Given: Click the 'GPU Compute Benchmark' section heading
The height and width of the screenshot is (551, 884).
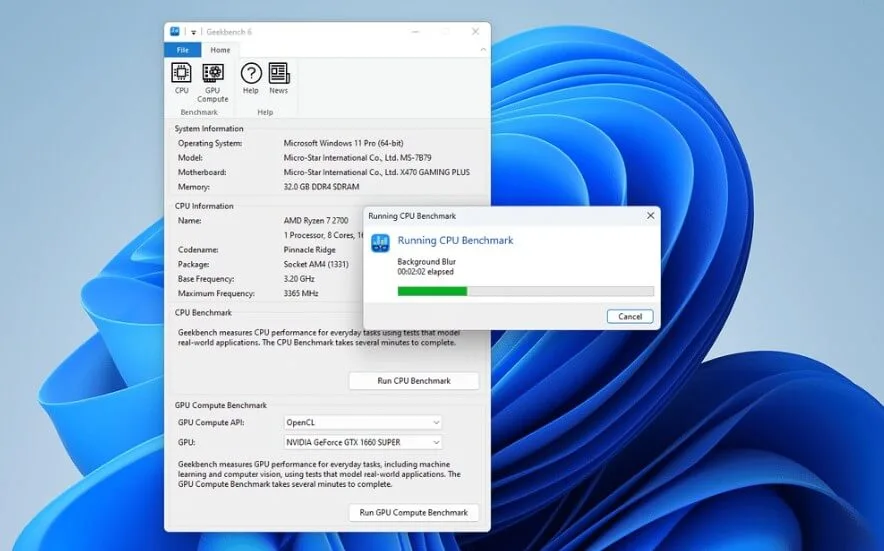Looking at the screenshot, I should (x=220, y=405).
